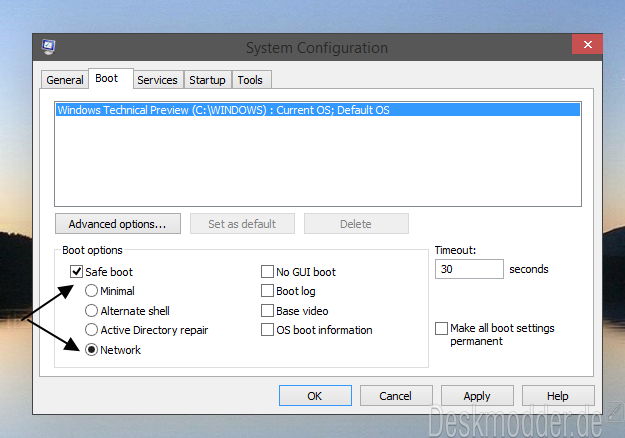Click the System Configuration title text
Screen dimensions: 625x438
tap(317, 48)
